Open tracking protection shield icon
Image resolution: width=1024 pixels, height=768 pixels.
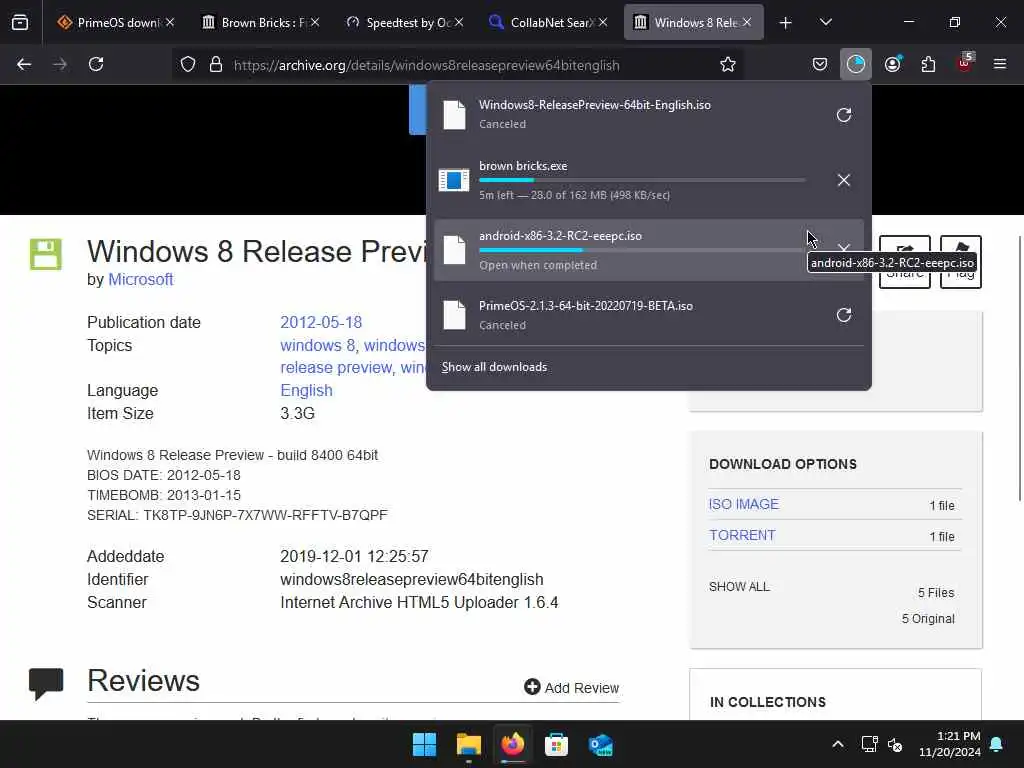tap(188, 65)
